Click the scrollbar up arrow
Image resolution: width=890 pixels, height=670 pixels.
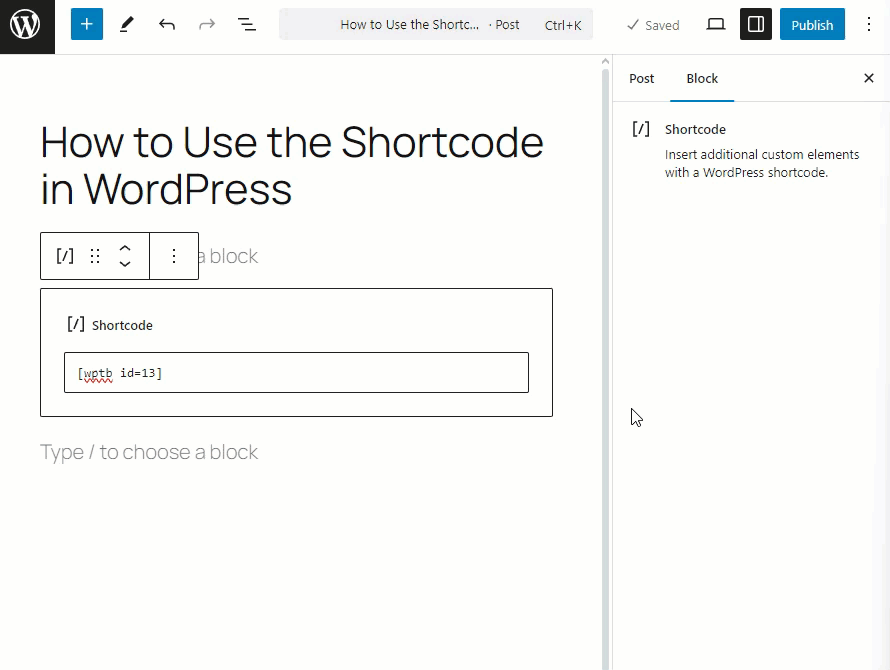coord(606,61)
